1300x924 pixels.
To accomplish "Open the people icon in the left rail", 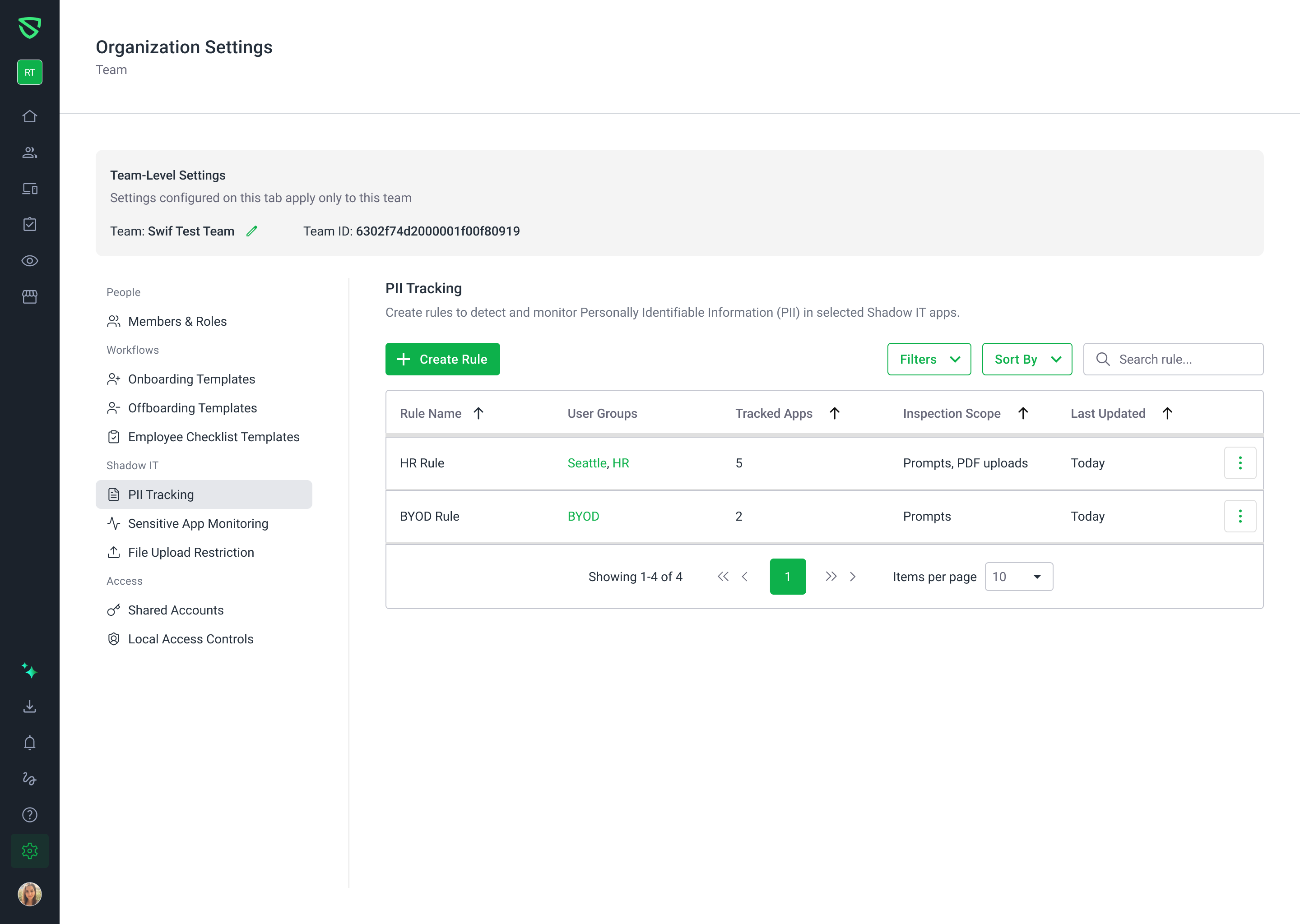I will pos(30,152).
